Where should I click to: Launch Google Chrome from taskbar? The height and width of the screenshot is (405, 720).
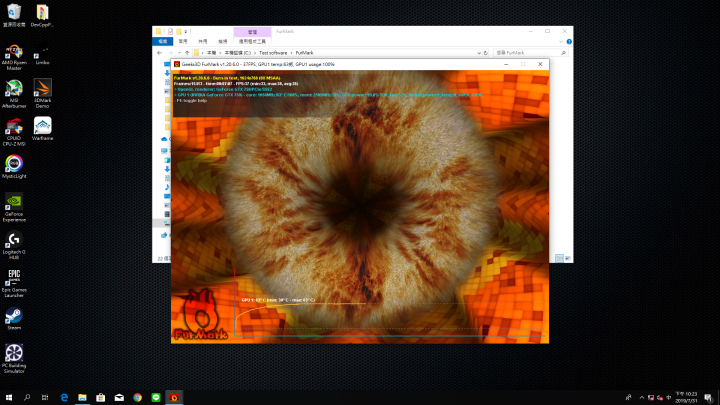[137, 398]
